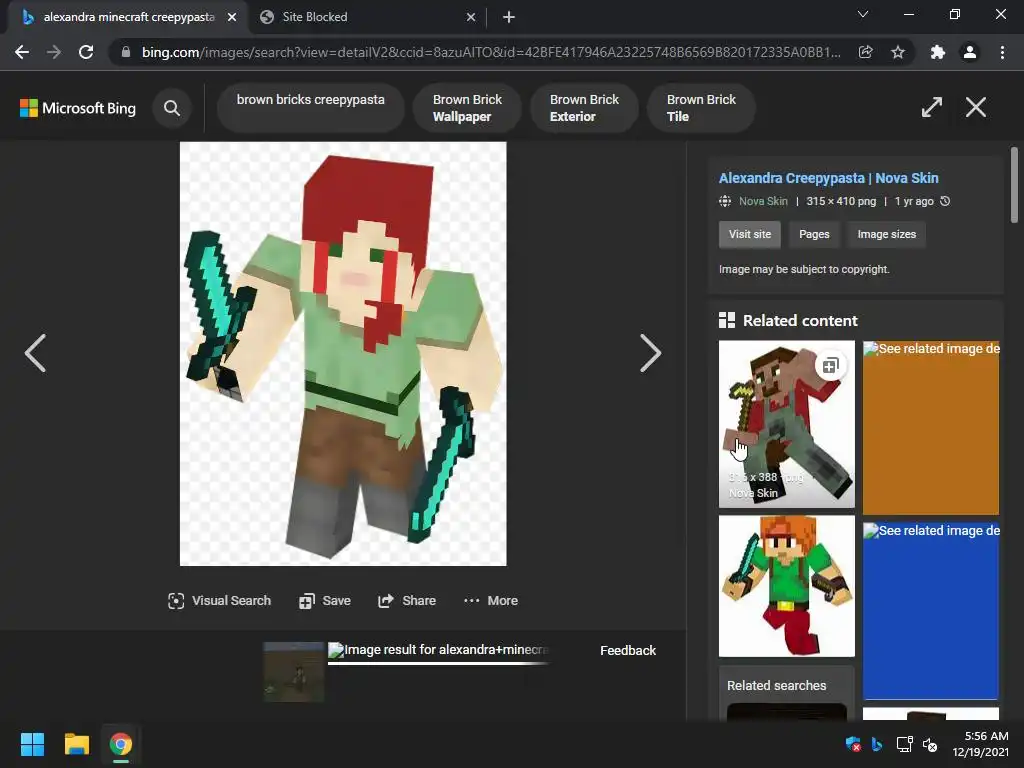Click the Related searches card
The image size is (1024, 768).
[x=786, y=693]
